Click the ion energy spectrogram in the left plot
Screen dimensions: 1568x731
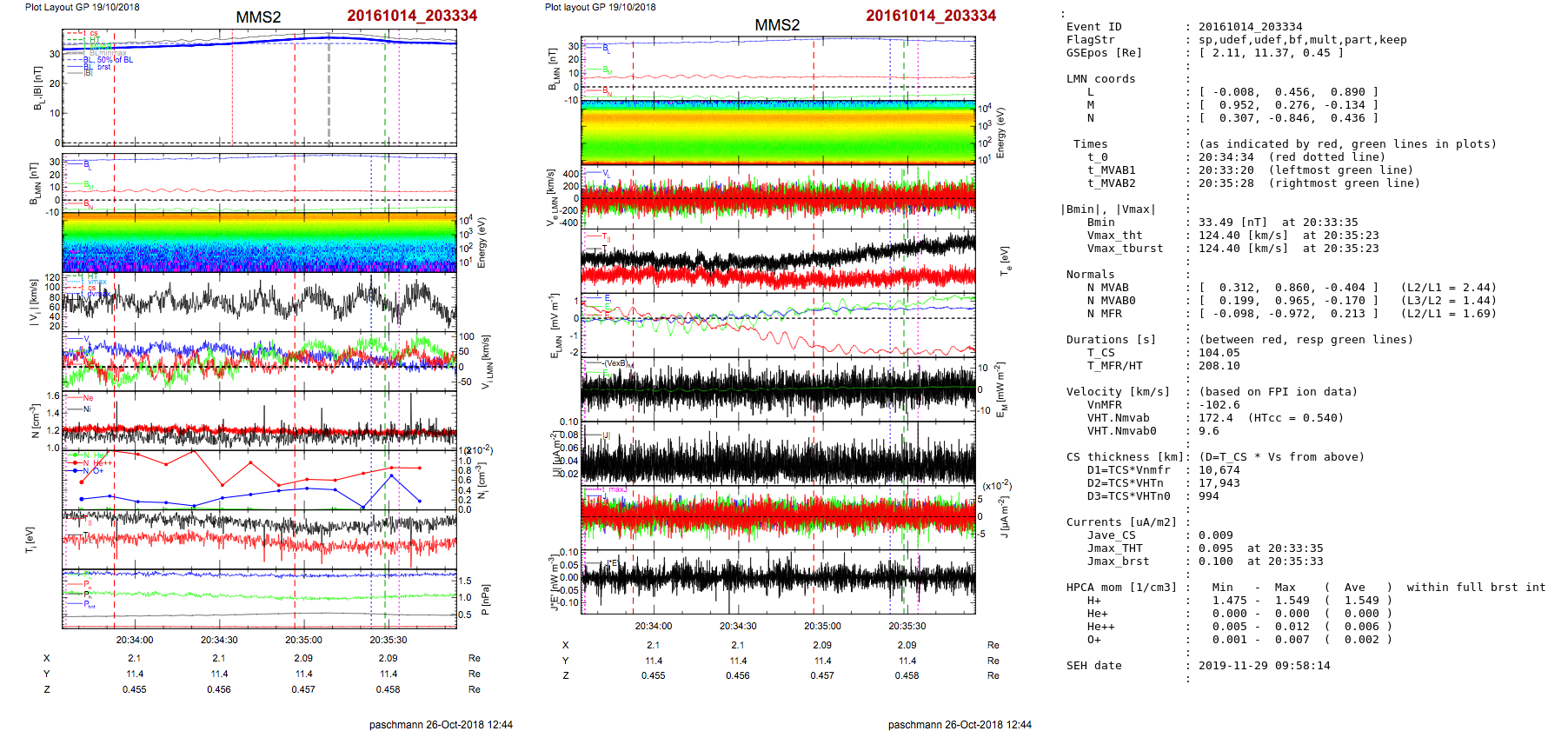coord(259,243)
